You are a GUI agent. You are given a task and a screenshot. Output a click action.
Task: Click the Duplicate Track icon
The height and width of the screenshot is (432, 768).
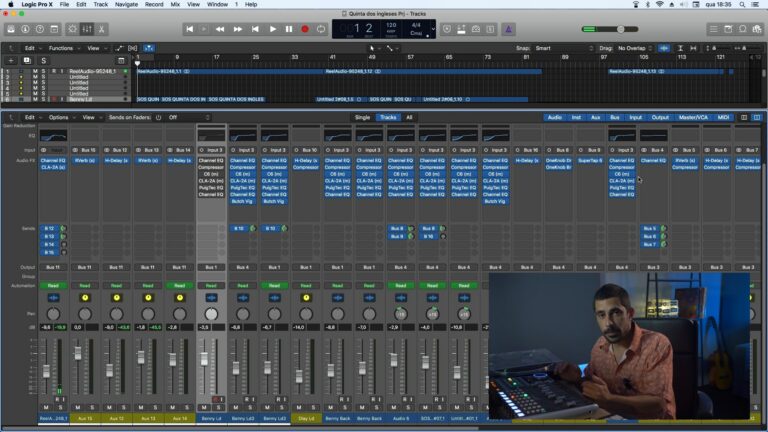pos(27,60)
